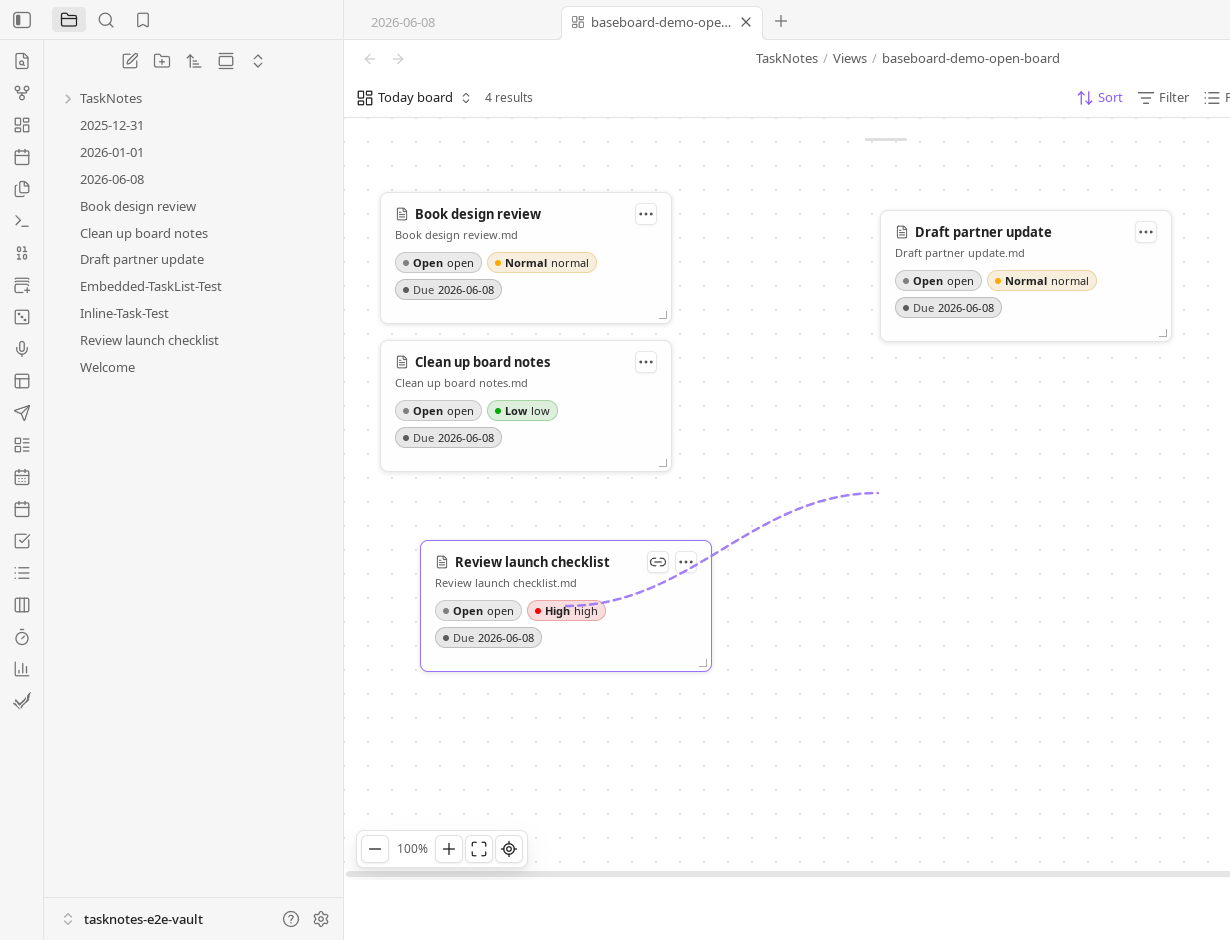This screenshot has height=940, width=1230.
Task: Click the double checkmark ribbon icon
Action: point(22,701)
